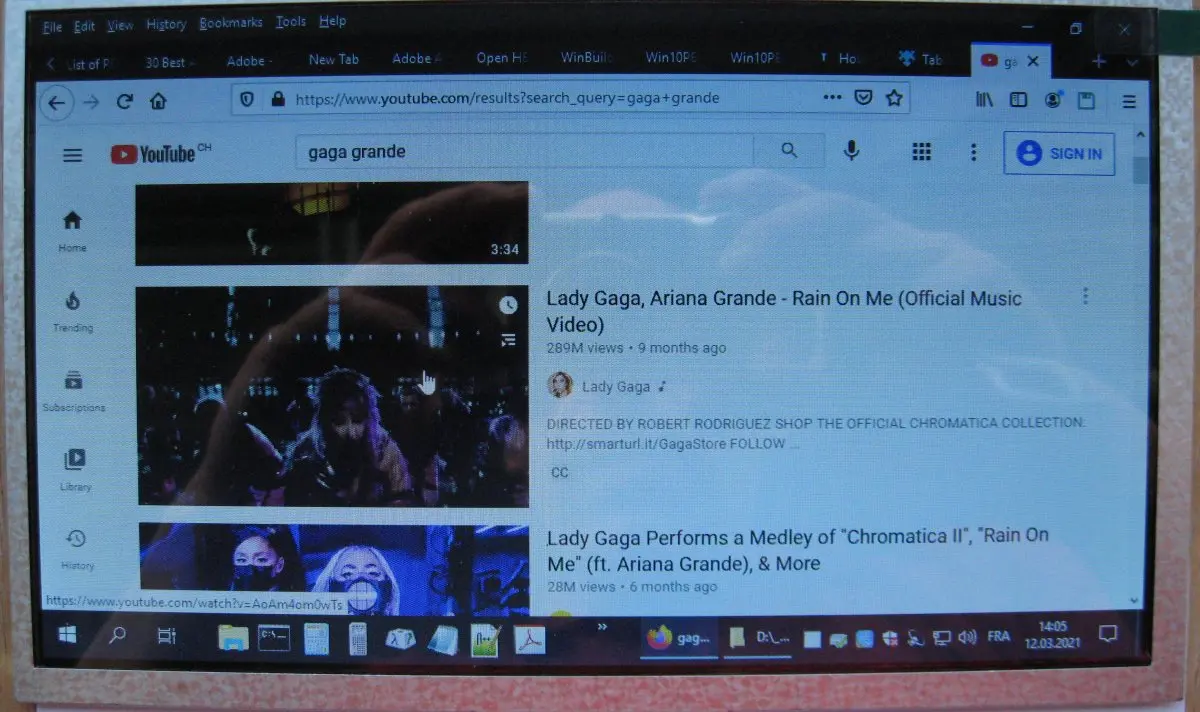Click the forward navigation arrow

click(92, 102)
